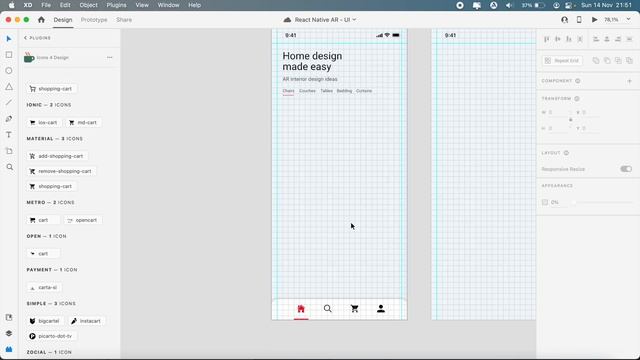Click the home icon in artboard nav bar

pos(301,309)
